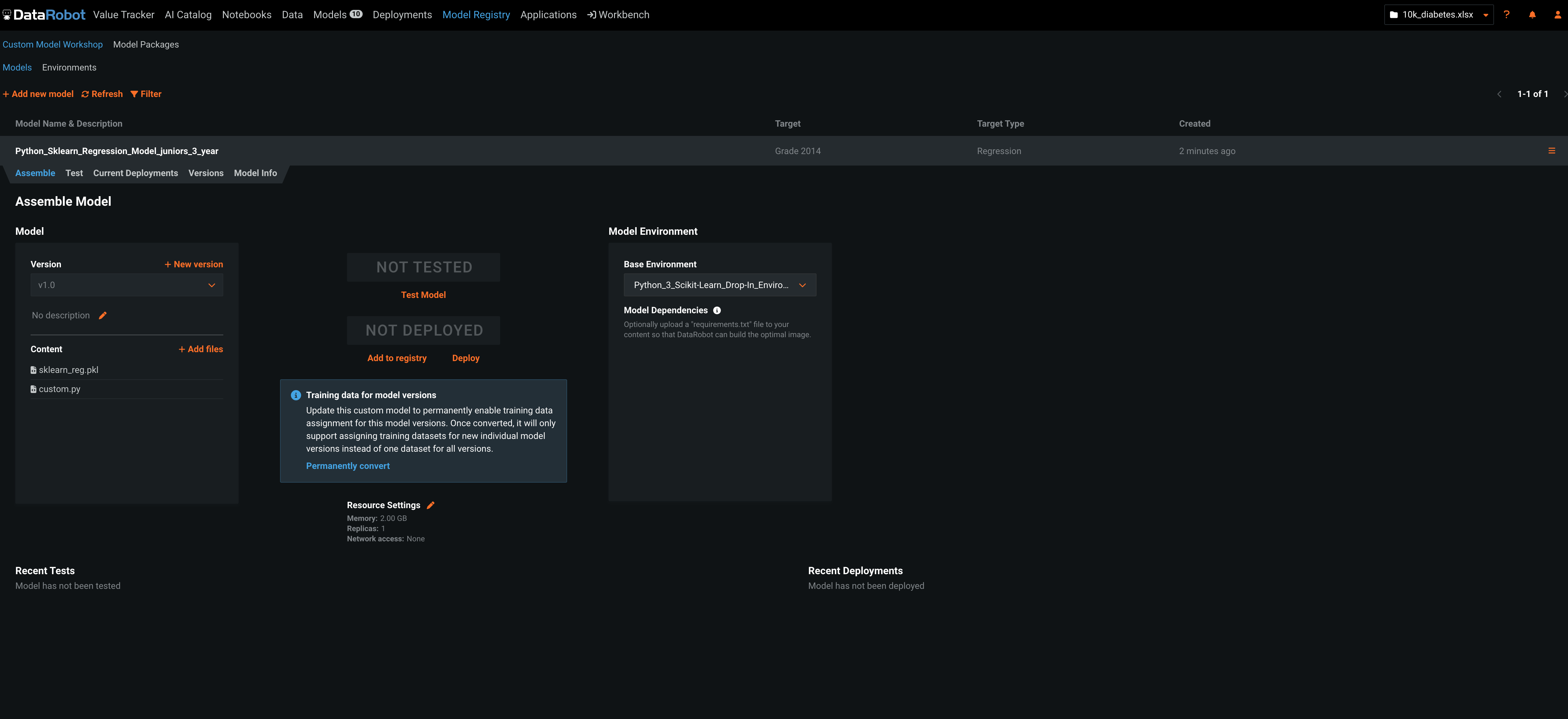Click the model row hamburger menu icon

[x=1551, y=151]
